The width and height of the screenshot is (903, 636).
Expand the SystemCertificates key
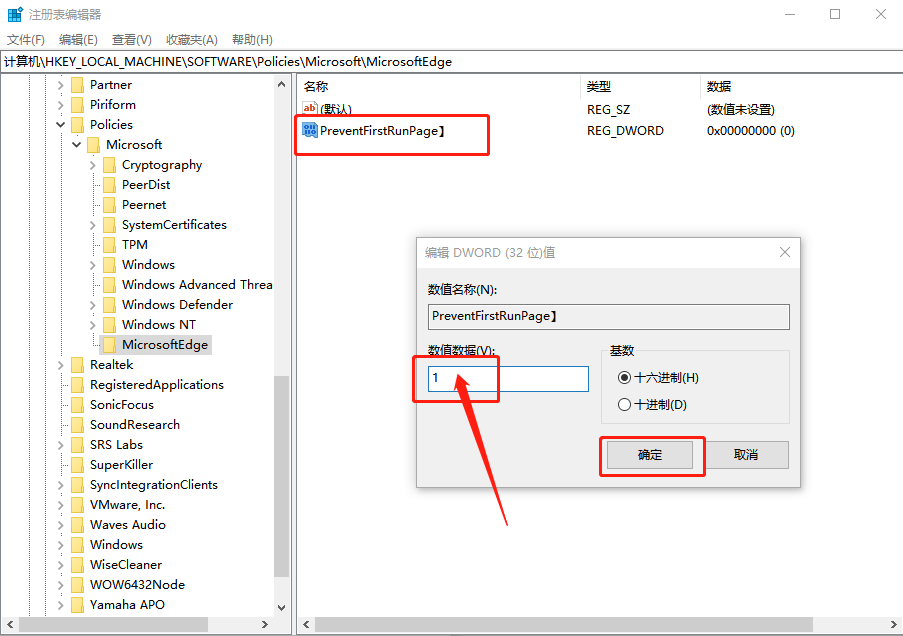point(93,225)
